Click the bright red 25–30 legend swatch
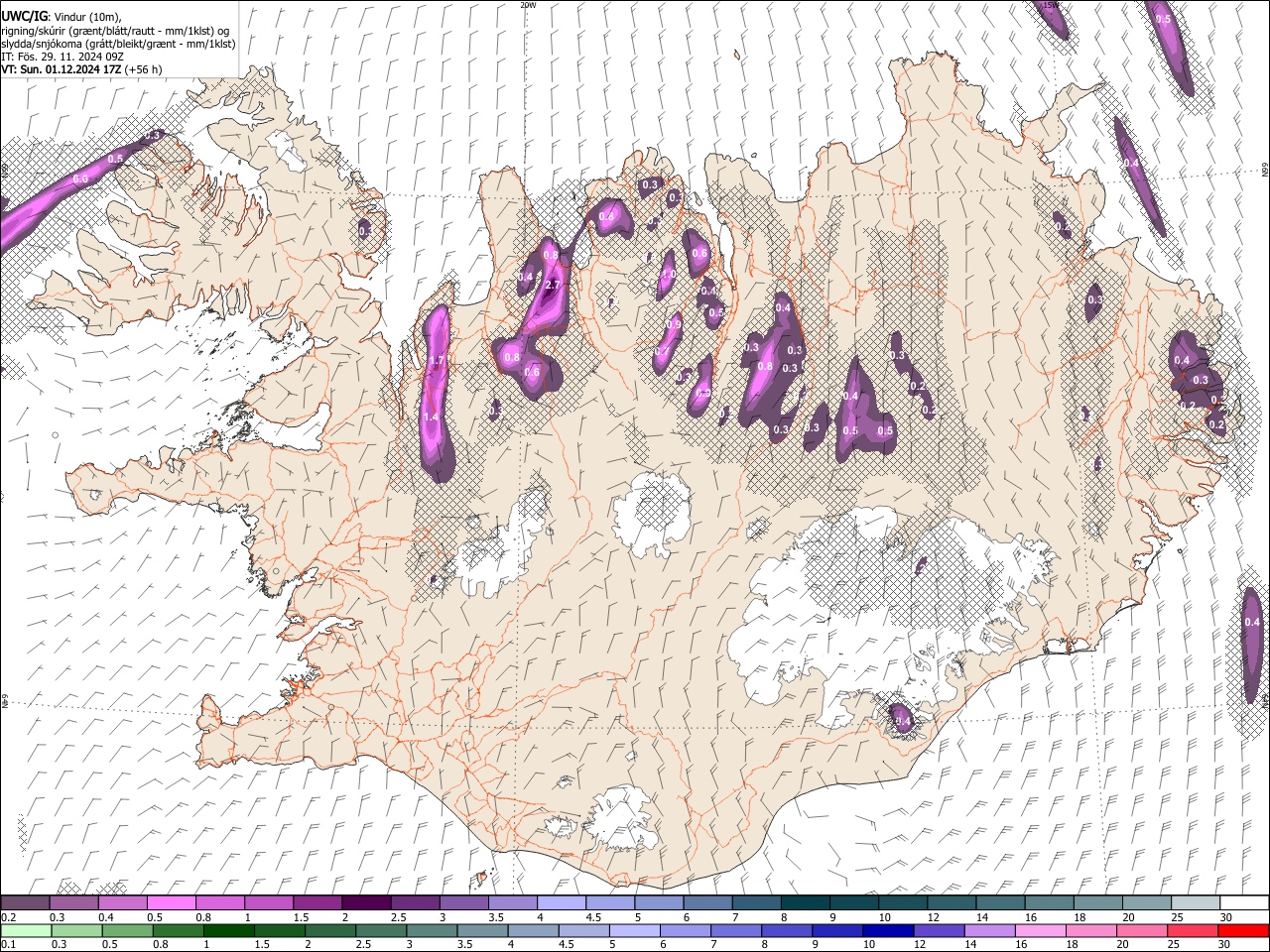Viewport: 1270px width, 952px height. click(x=1192, y=930)
